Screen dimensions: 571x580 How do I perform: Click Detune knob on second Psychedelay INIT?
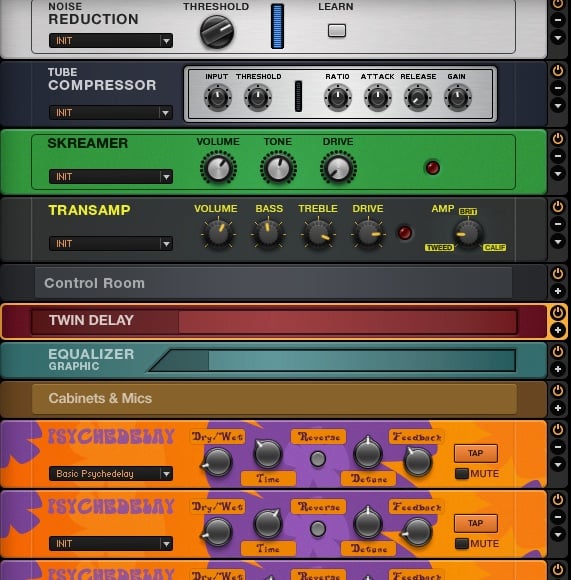coord(368,522)
